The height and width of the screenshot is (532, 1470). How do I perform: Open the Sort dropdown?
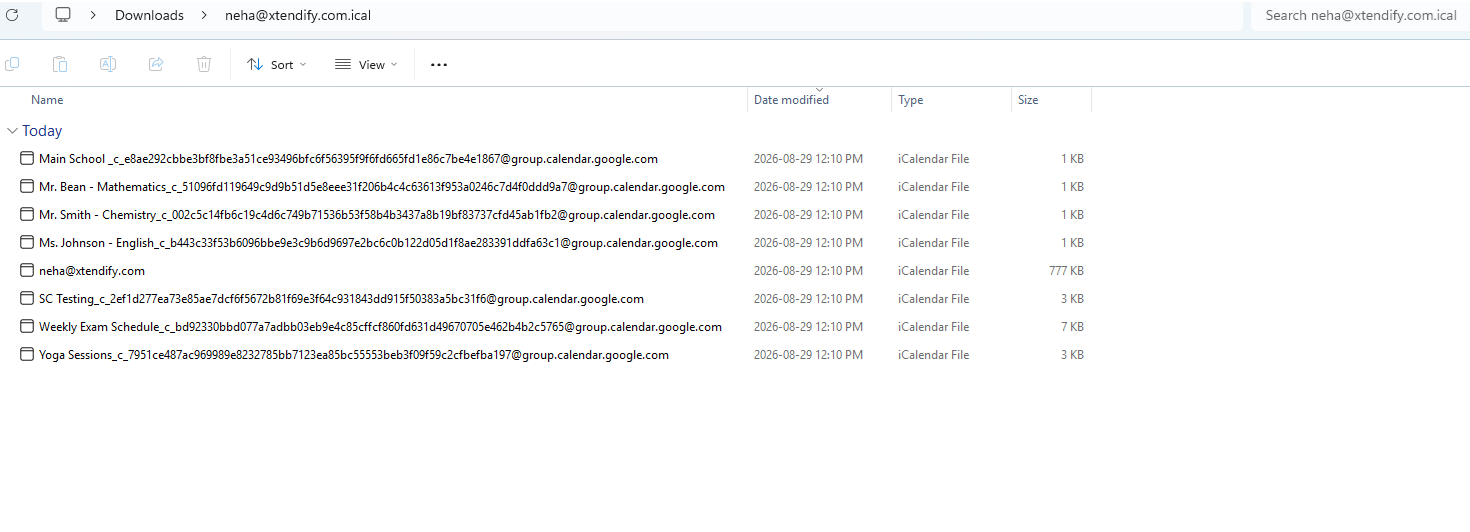click(x=277, y=64)
